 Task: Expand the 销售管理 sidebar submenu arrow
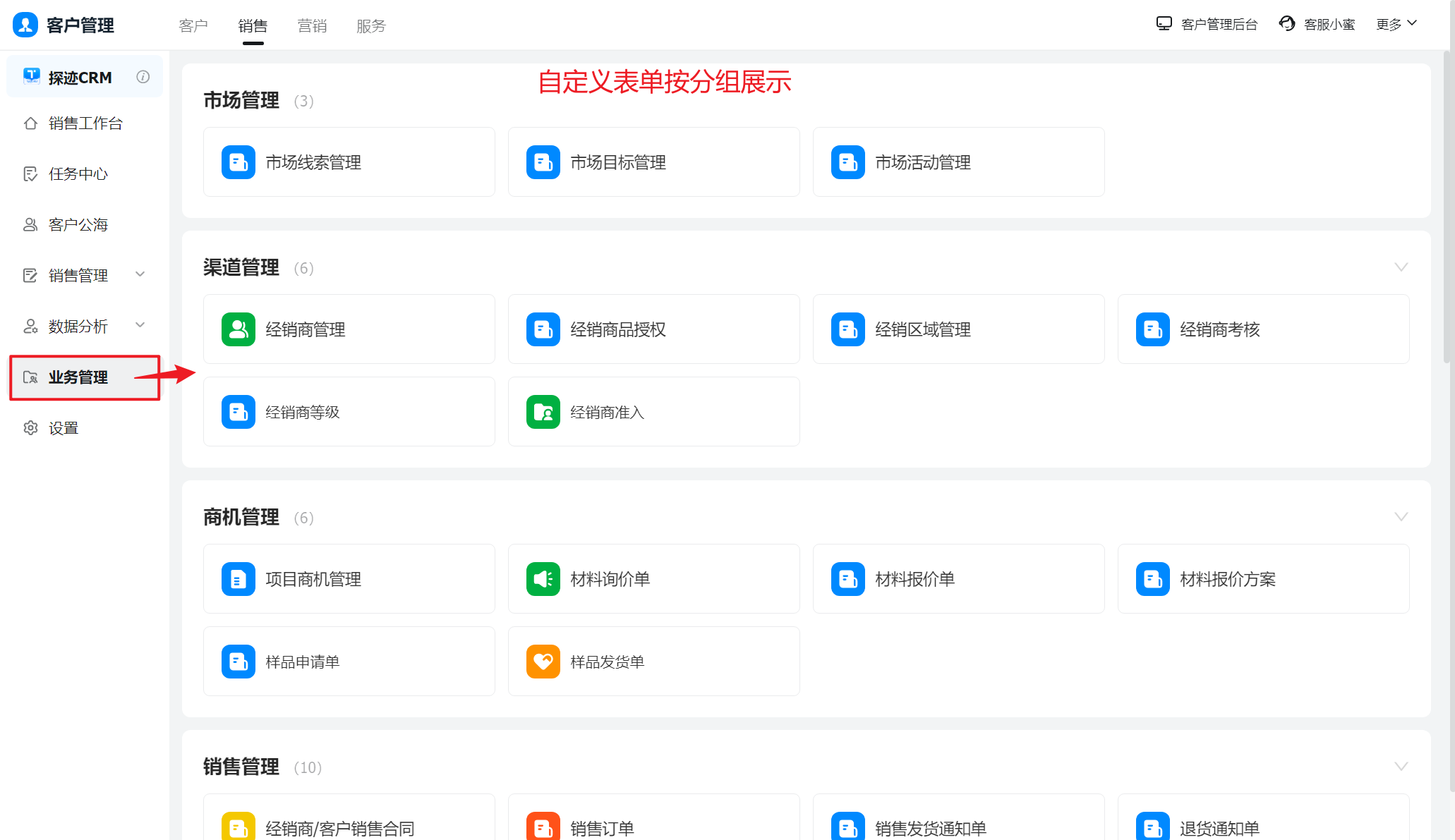coord(140,274)
